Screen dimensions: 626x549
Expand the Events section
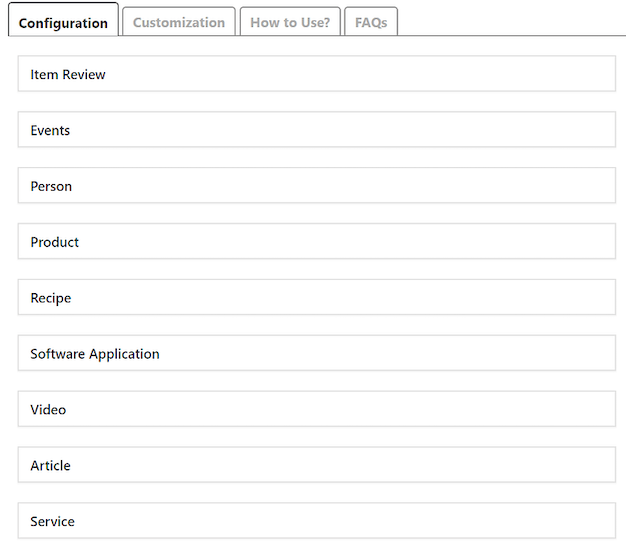coord(317,130)
